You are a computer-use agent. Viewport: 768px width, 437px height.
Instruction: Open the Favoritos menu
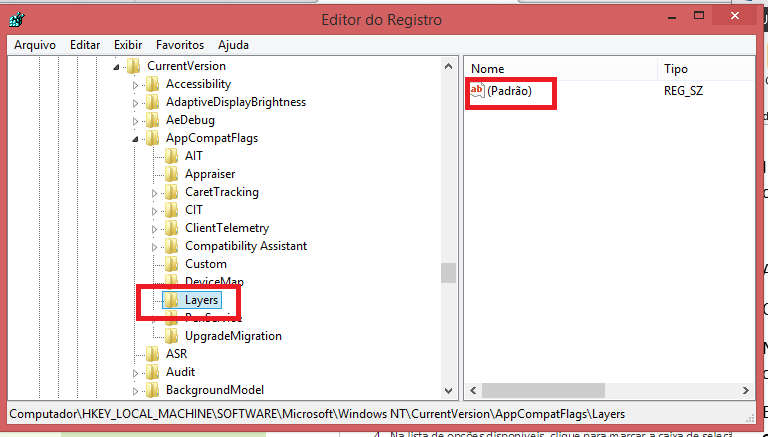(x=180, y=45)
